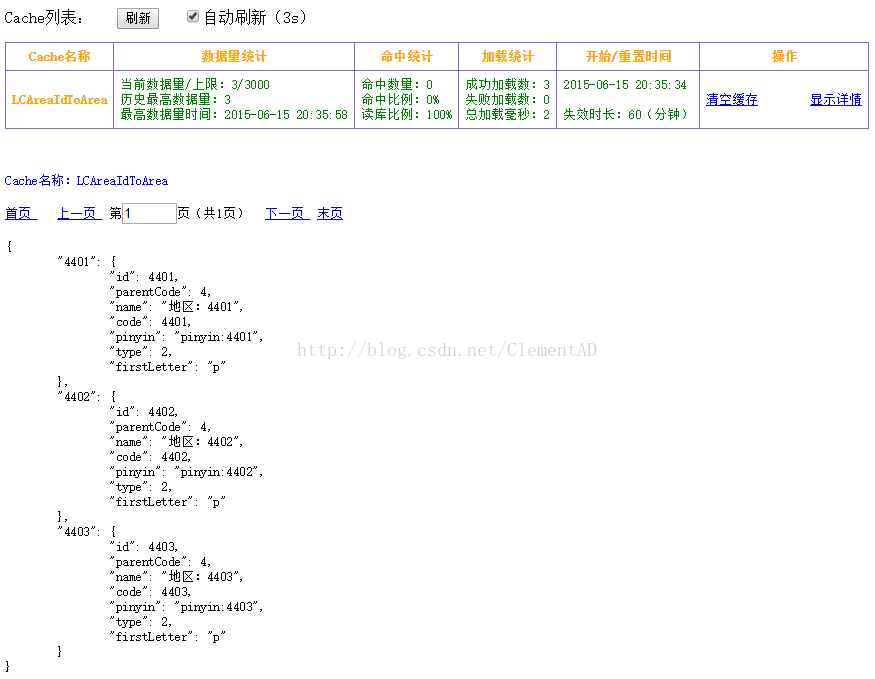Select the 数据量统计 column header
The image size is (875, 679).
pos(234,56)
